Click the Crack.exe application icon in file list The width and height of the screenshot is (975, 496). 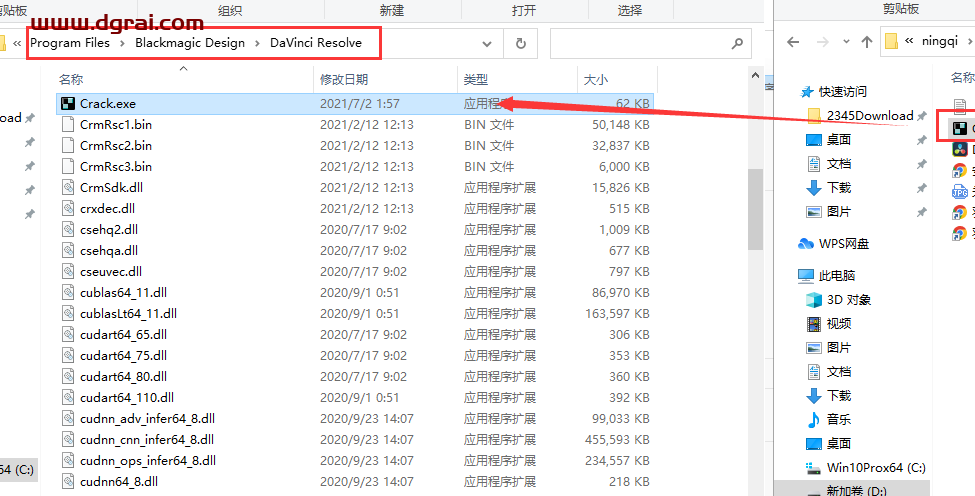[x=68, y=103]
